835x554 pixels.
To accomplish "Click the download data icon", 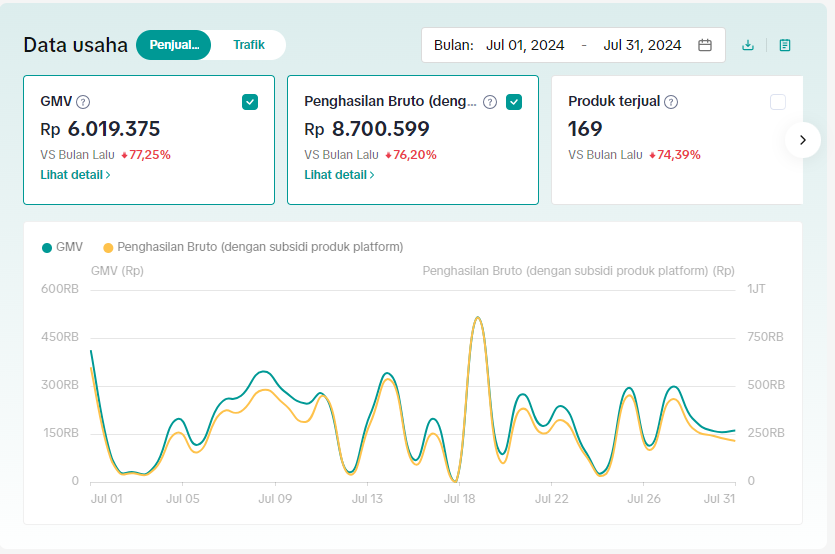I will click(x=748, y=45).
